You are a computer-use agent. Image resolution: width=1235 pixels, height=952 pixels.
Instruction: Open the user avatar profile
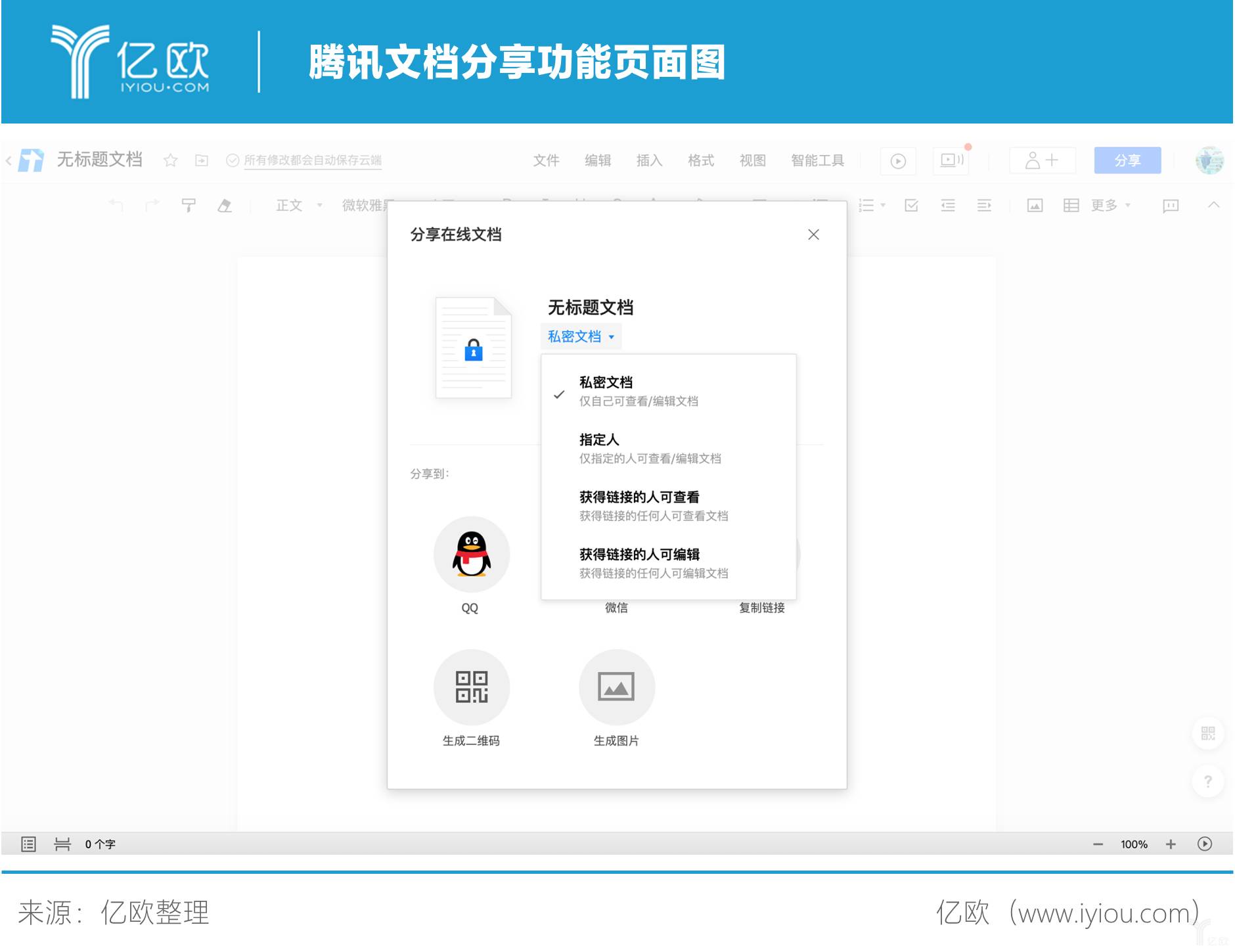point(1209,160)
